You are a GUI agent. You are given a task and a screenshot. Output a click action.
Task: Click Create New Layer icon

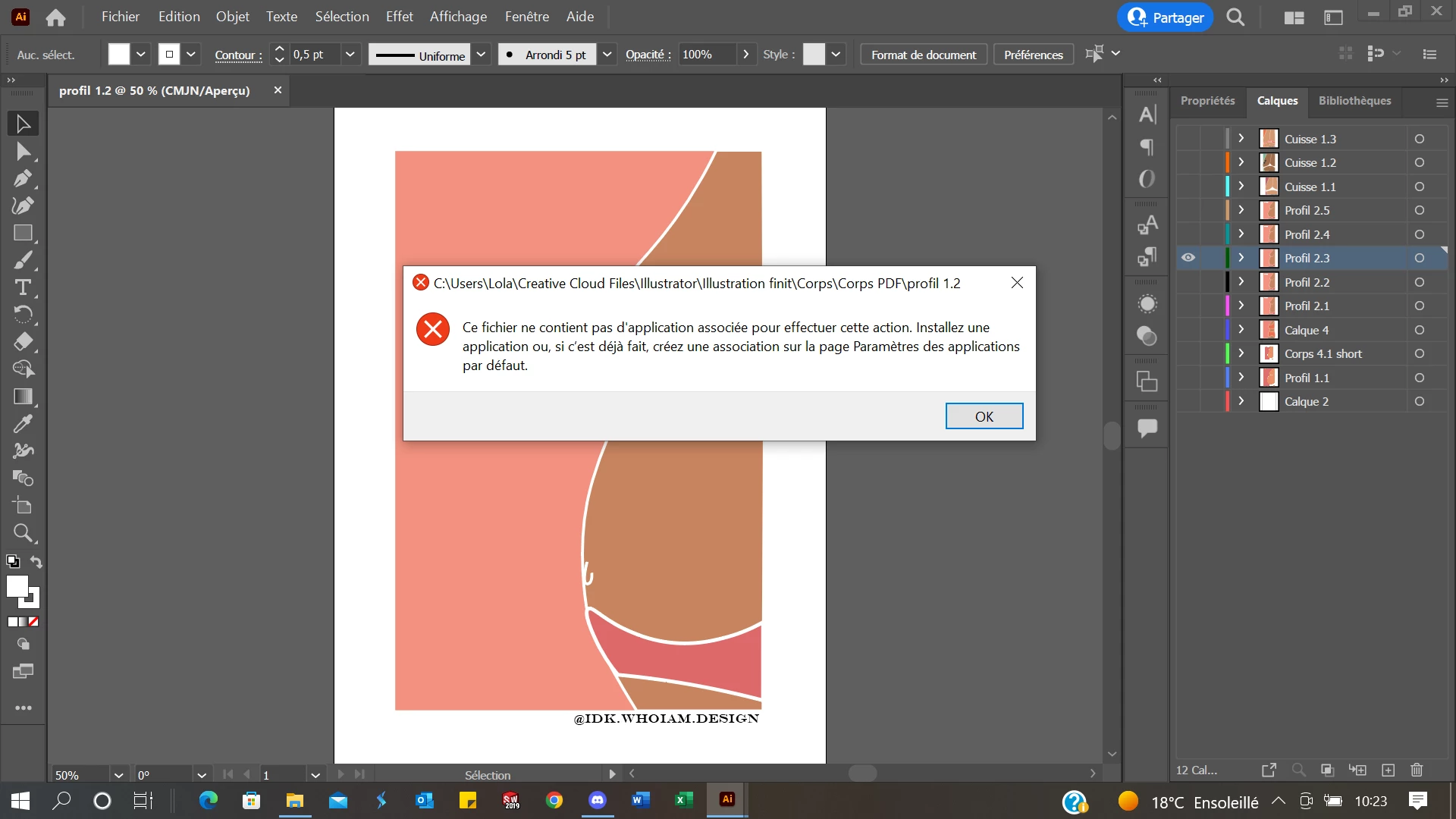pos(1388,770)
